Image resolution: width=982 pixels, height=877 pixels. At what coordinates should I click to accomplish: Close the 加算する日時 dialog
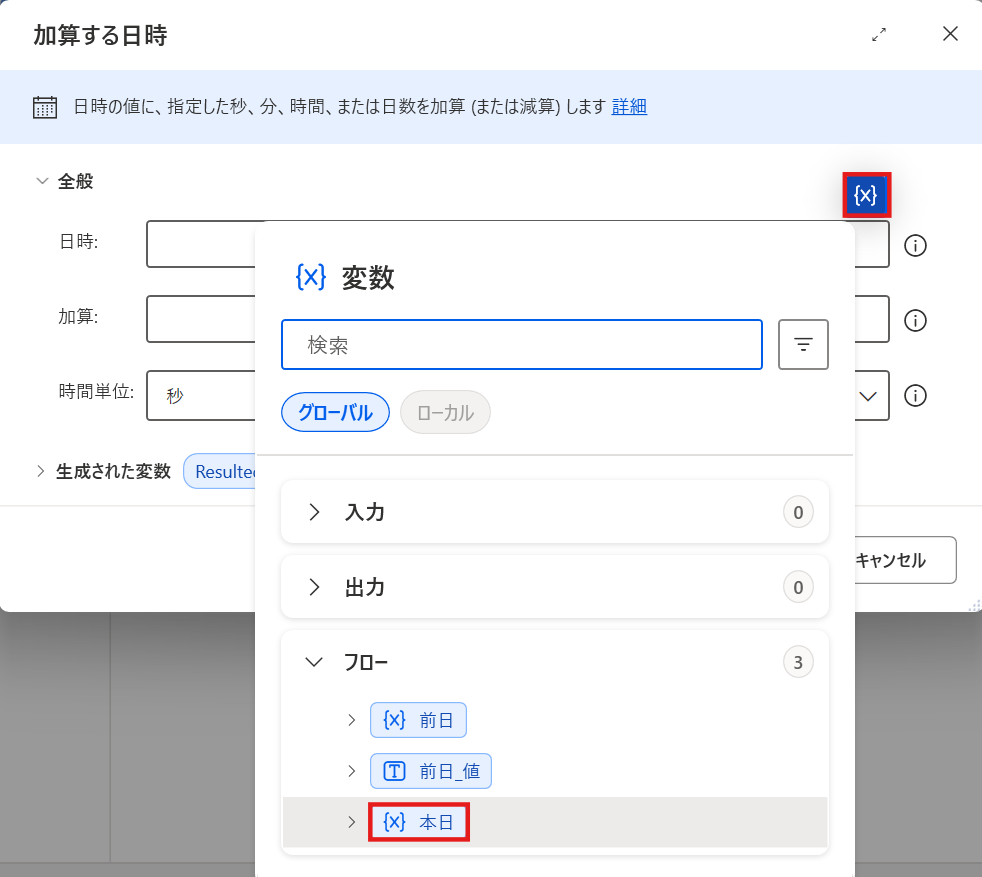pos(950,34)
